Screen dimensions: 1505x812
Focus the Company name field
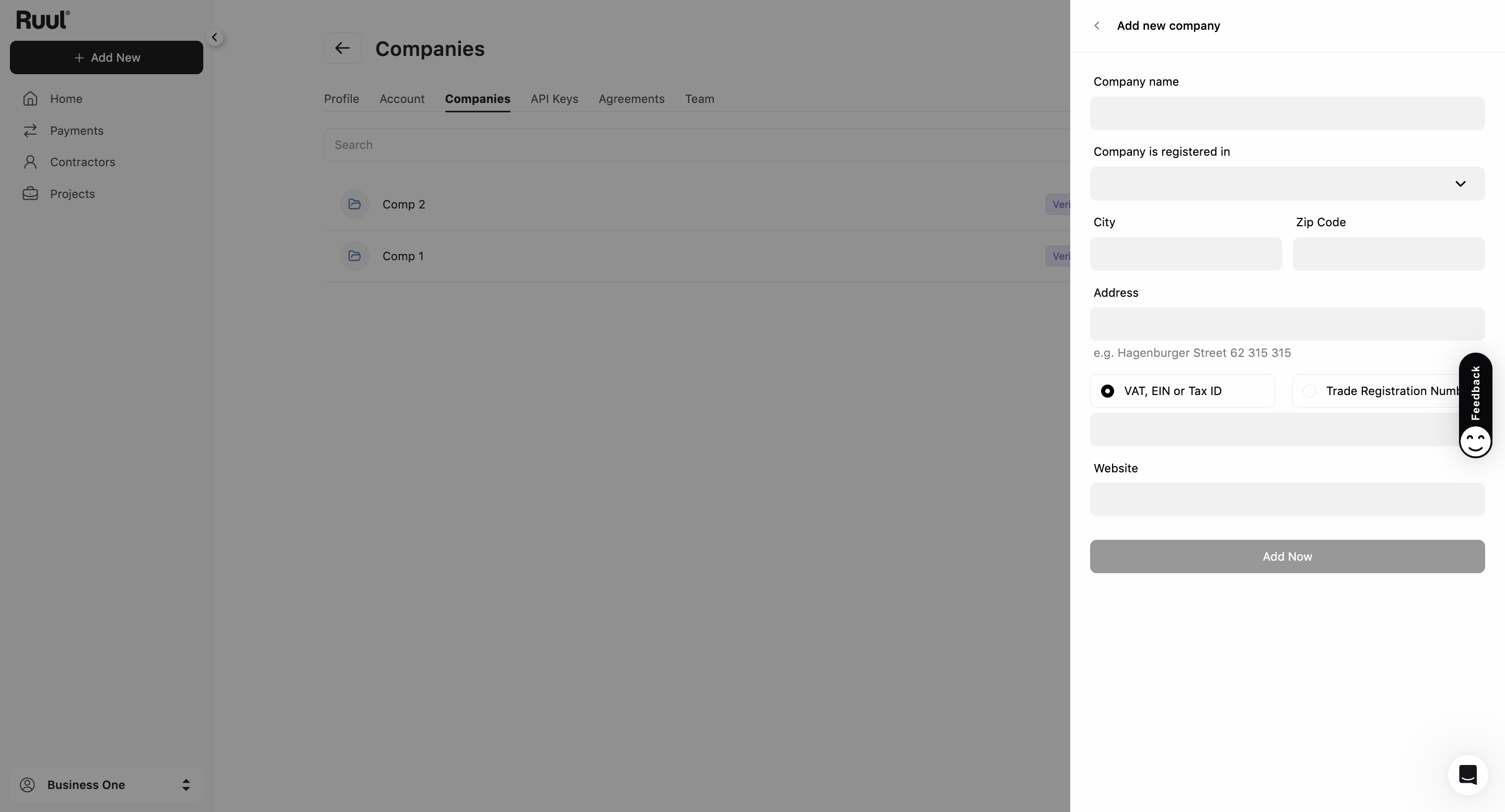pos(1287,113)
